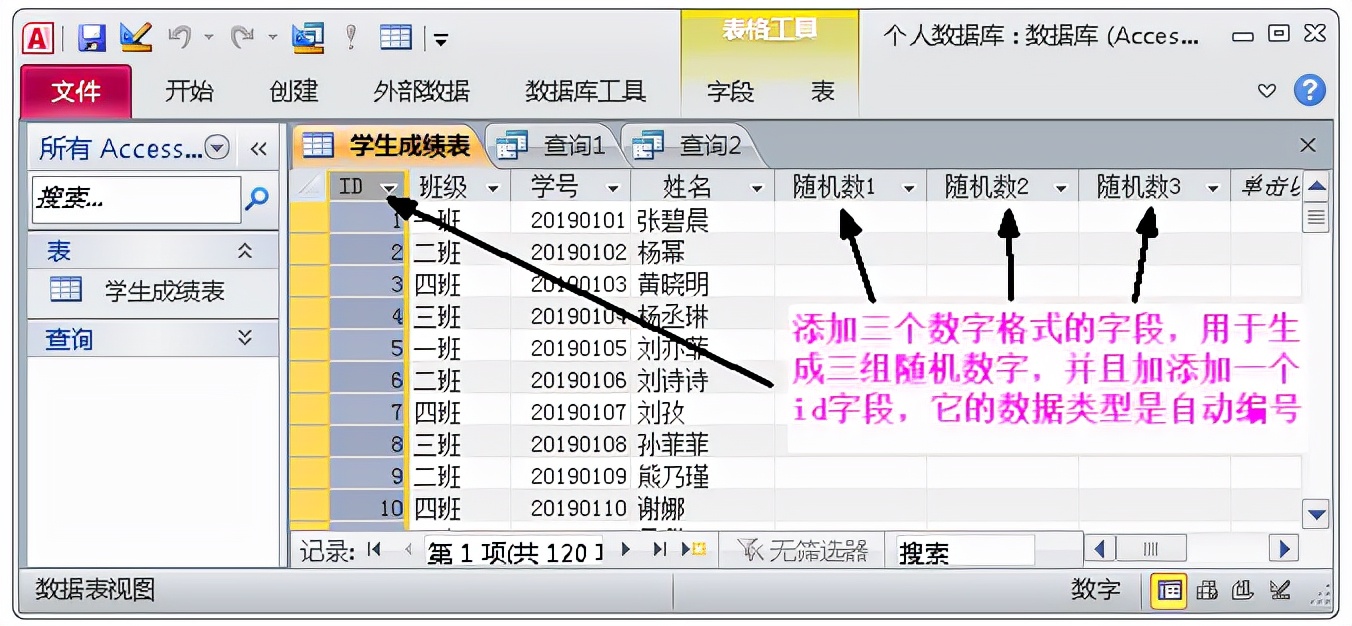Click the Save icon on quick access toolbar

(93, 36)
